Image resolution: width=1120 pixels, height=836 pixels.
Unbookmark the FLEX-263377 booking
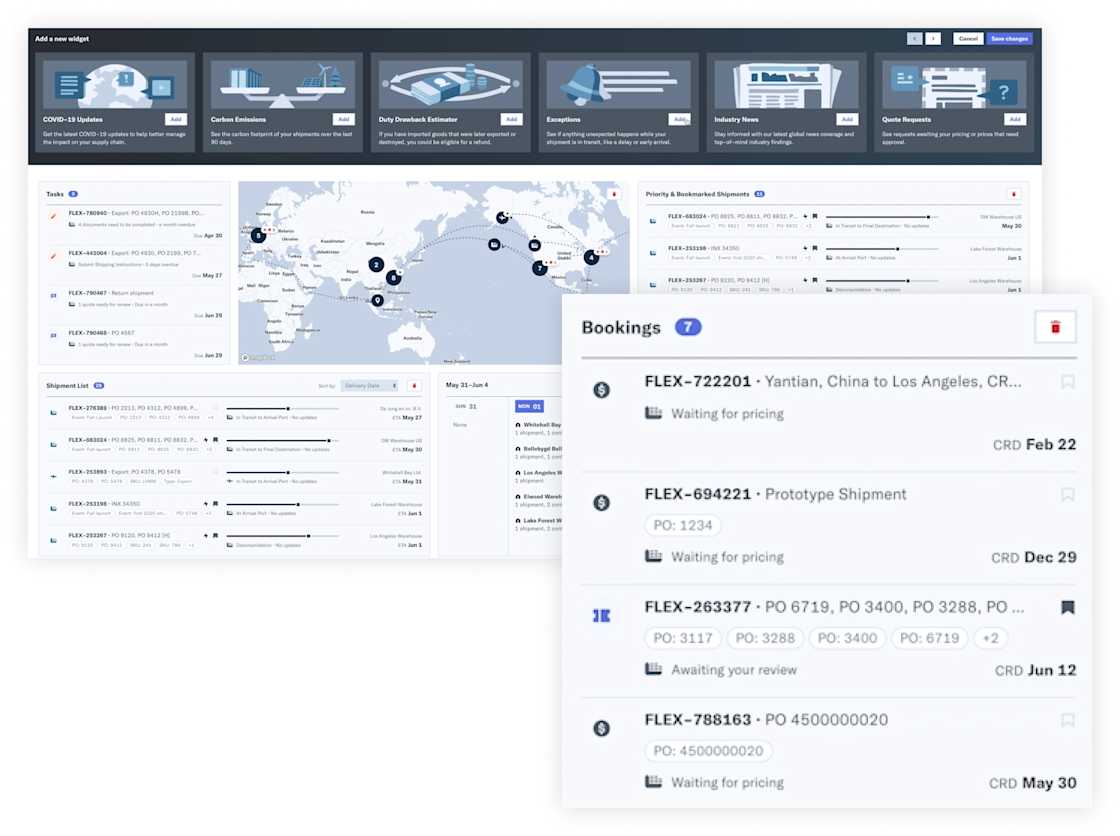click(1067, 607)
